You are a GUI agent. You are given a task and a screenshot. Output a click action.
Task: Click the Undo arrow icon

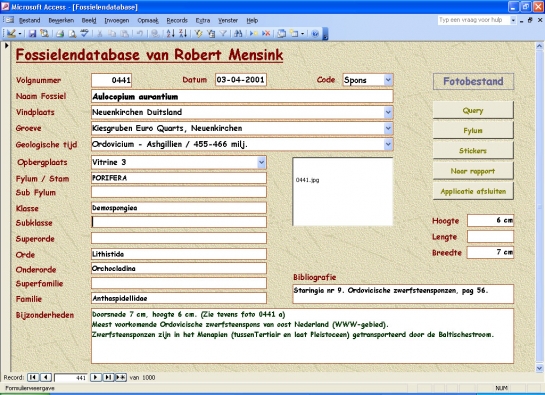coord(139,33)
